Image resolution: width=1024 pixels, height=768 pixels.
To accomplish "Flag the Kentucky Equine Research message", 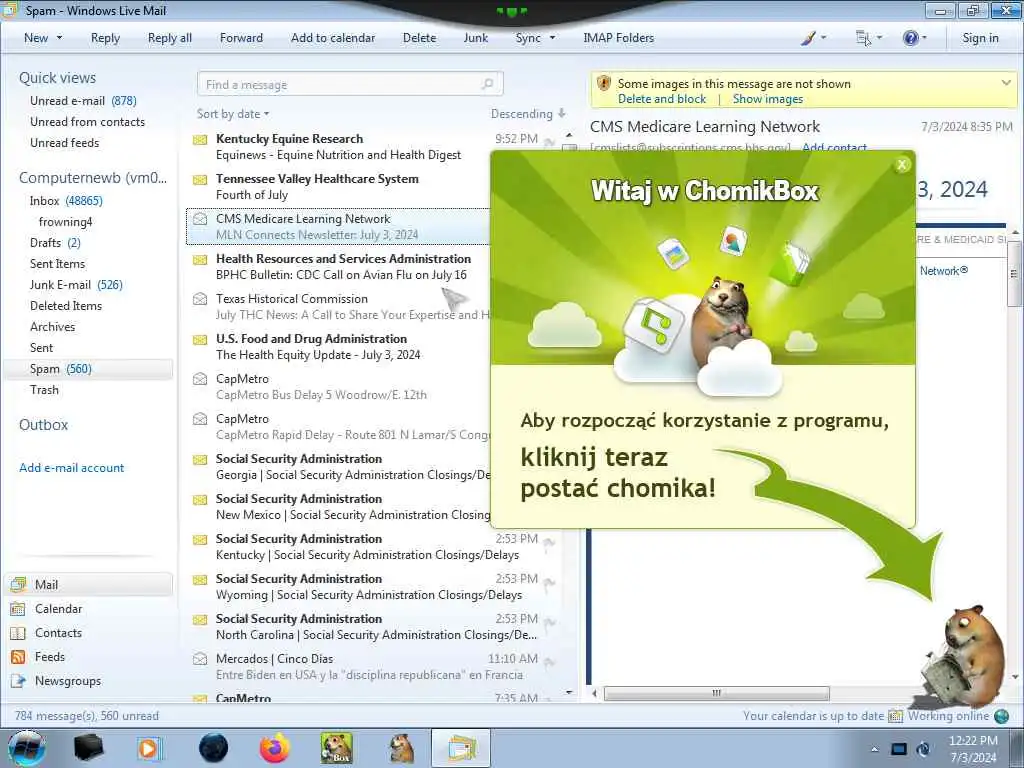I will [549, 142].
